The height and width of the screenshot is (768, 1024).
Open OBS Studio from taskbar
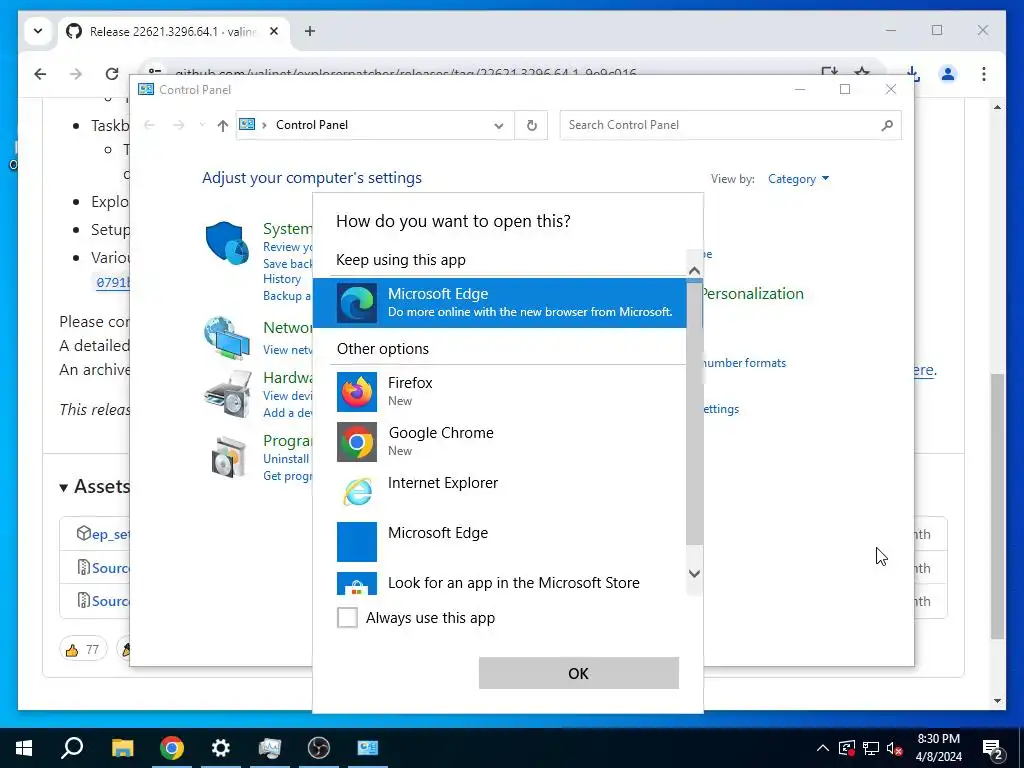click(x=319, y=748)
